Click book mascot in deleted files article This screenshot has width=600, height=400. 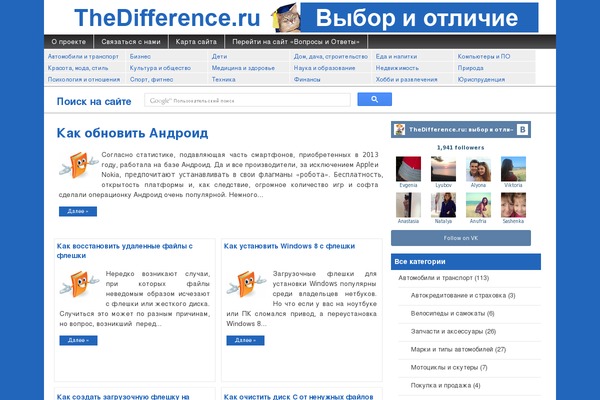(79, 284)
